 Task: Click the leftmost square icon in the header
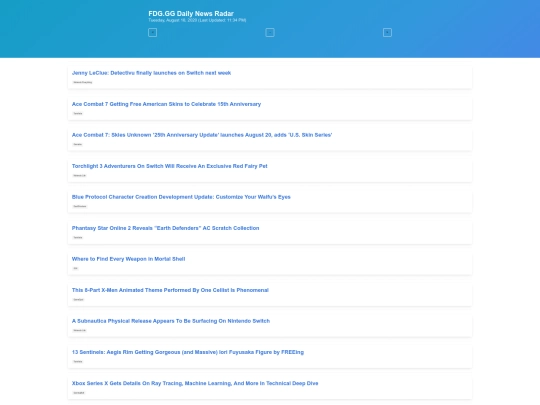(153, 33)
